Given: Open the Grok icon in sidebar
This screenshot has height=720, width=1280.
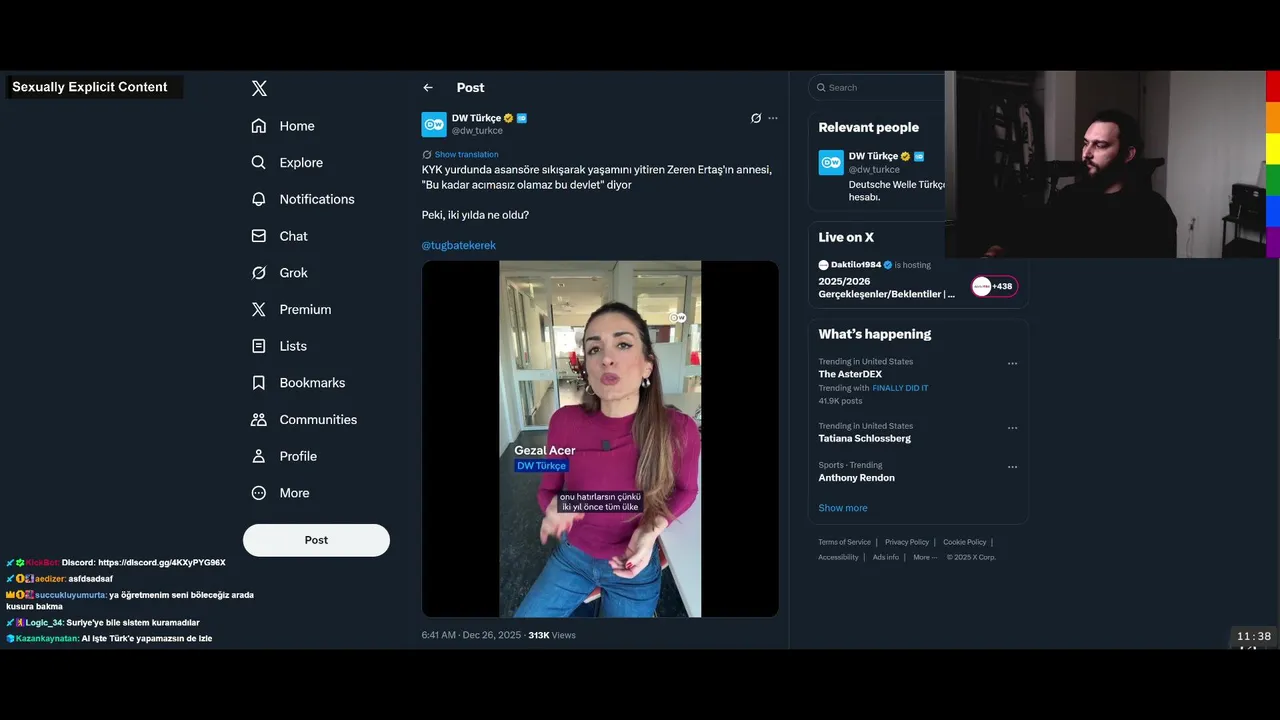Looking at the screenshot, I should (x=259, y=273).
